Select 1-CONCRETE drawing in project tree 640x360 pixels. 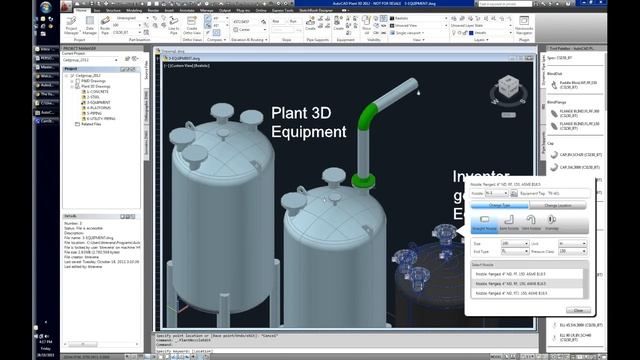97,92
